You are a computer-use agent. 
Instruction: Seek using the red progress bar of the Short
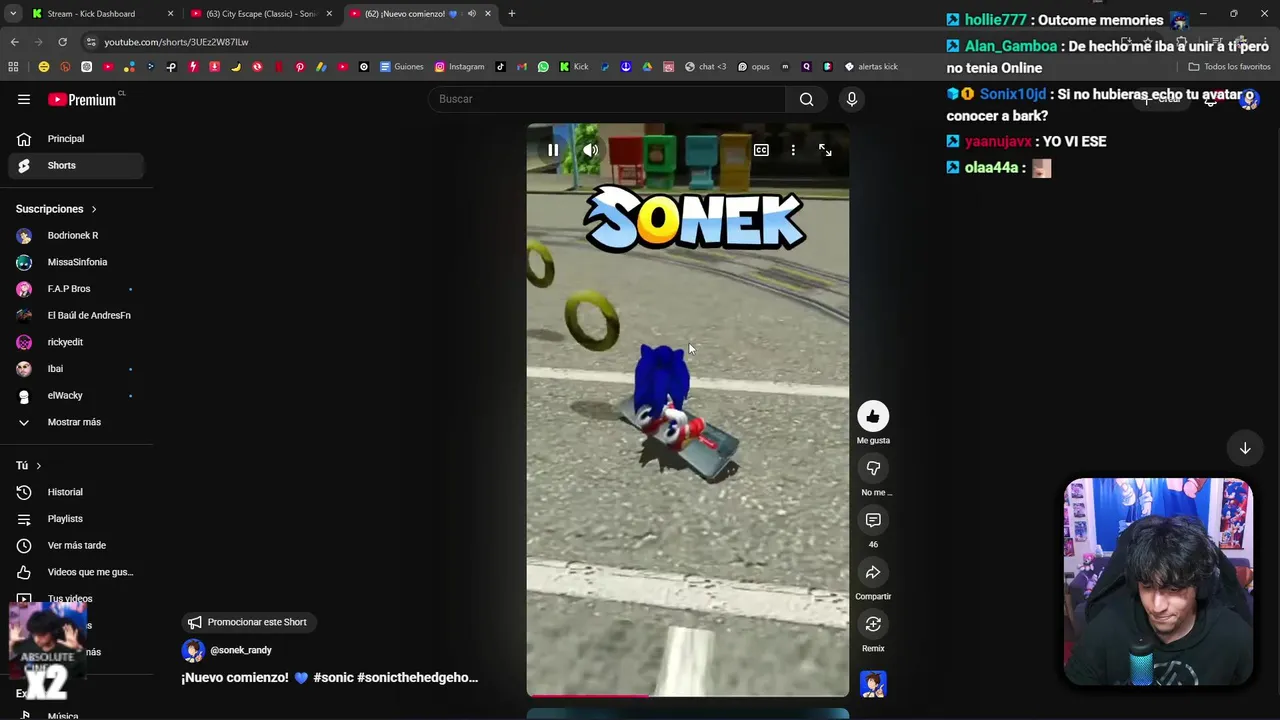[688, 695]
